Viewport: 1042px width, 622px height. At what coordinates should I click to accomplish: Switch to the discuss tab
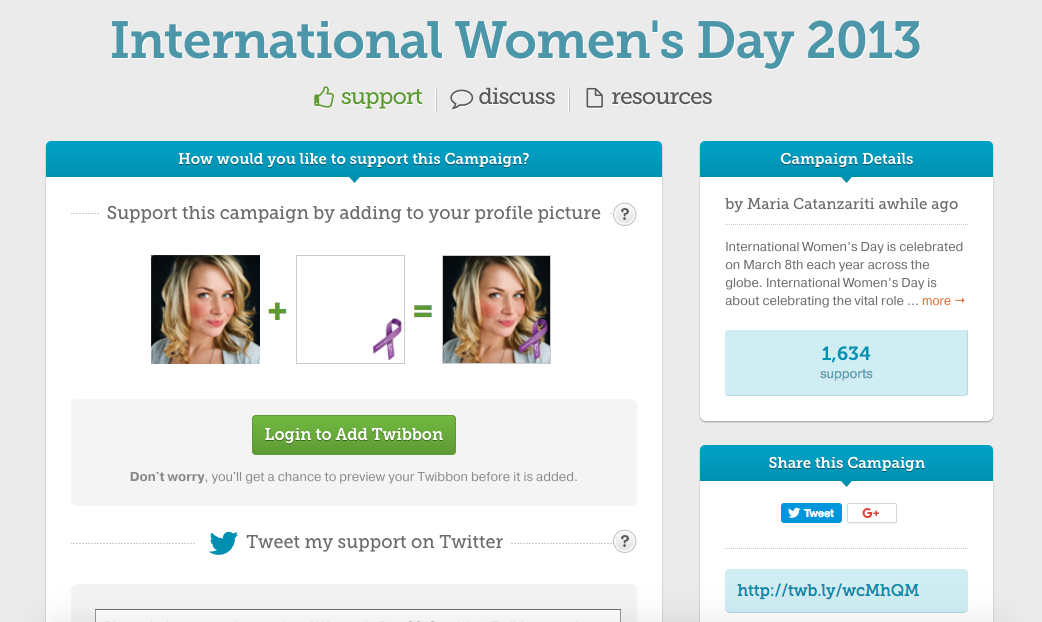coord(502,98)
